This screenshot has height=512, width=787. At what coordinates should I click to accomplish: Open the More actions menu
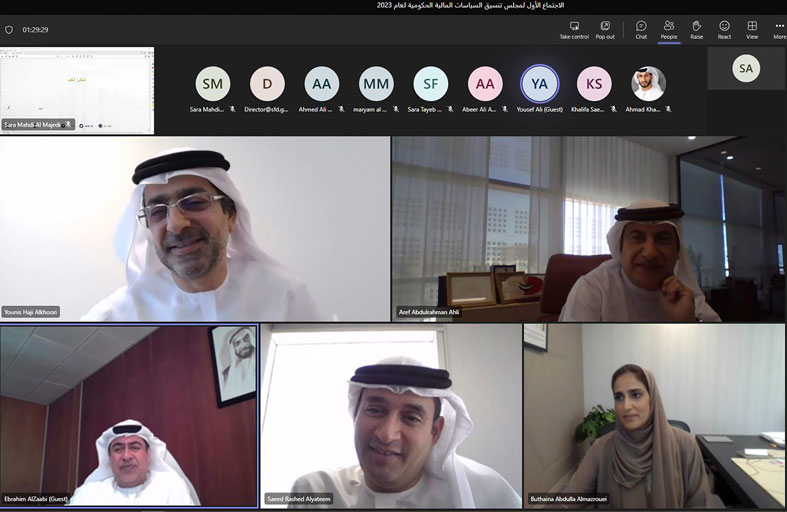point(779,29)
